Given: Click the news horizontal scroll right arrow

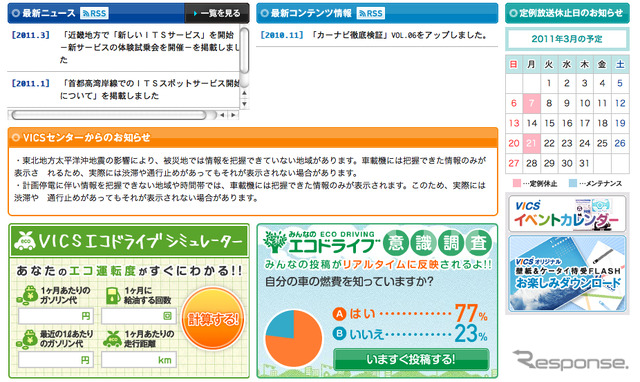Looking at the screenshot, I should pos(233,115).
